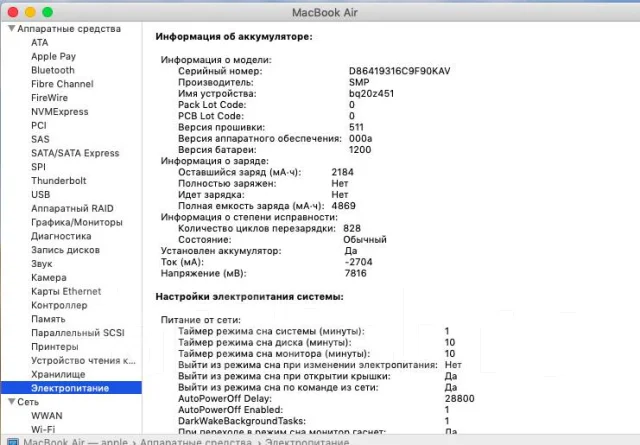
Task: Click cycle count value 828
Action: (351, 228)
